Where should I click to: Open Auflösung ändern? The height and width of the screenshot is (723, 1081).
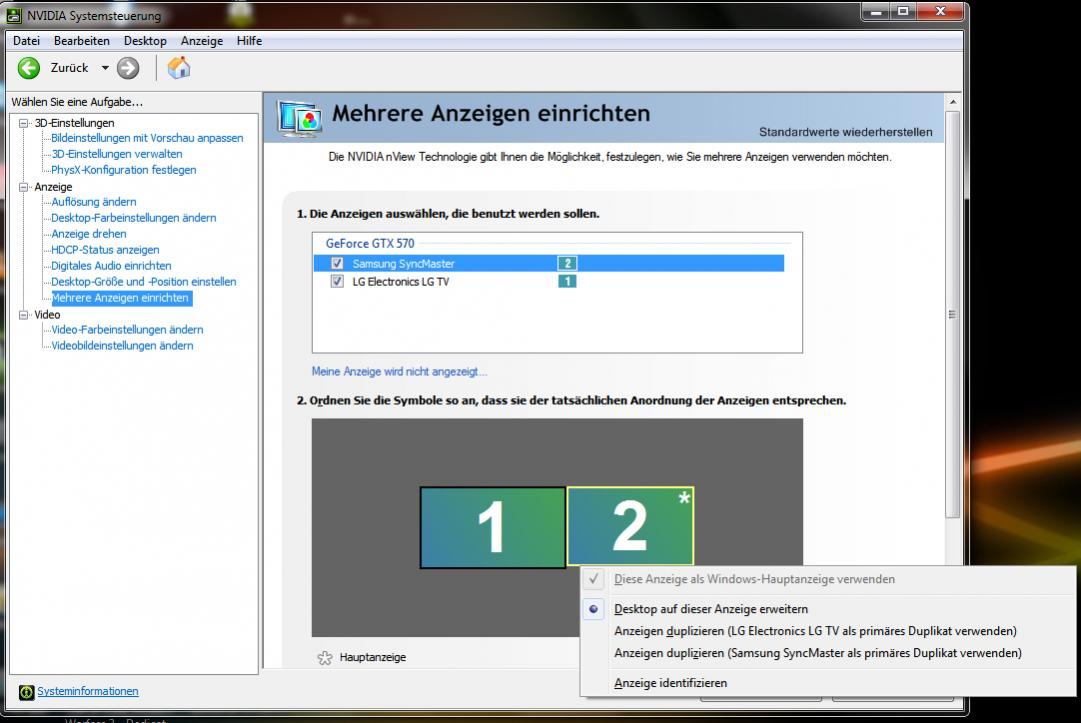click(94, 202)
